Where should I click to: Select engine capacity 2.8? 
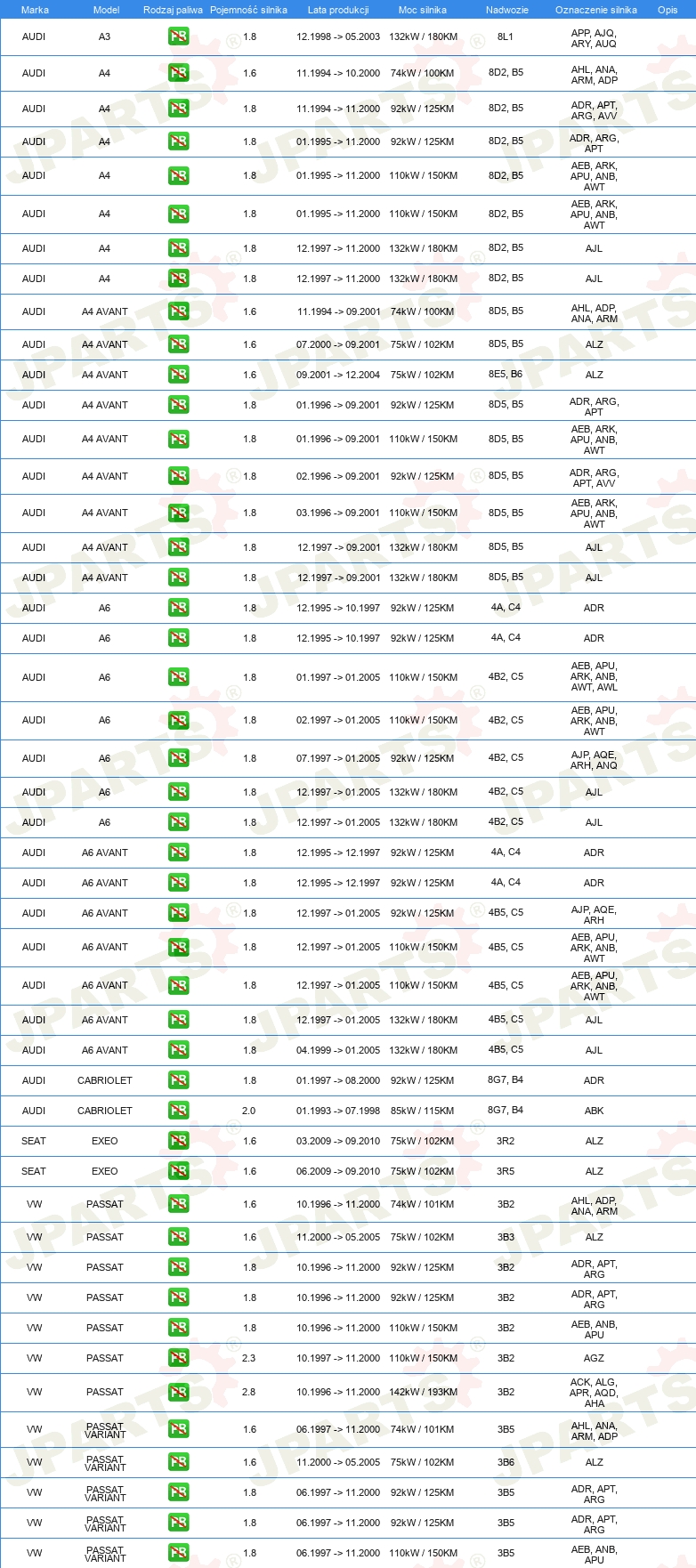249,1392
